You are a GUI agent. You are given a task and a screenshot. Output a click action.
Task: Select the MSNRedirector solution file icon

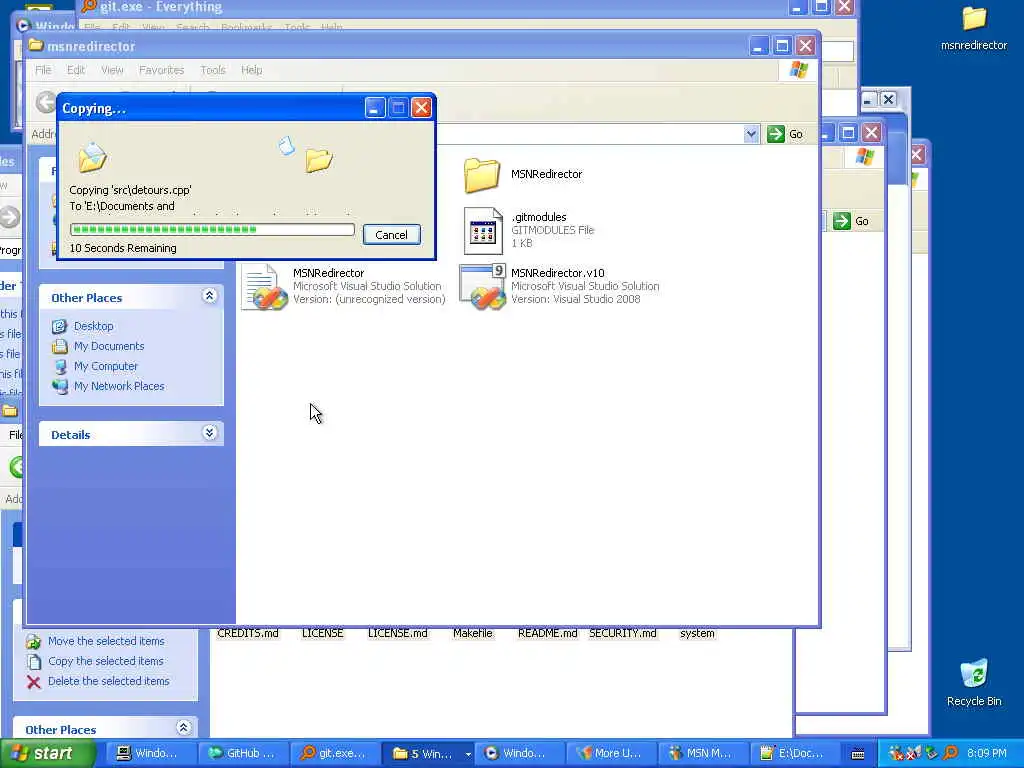264,287
